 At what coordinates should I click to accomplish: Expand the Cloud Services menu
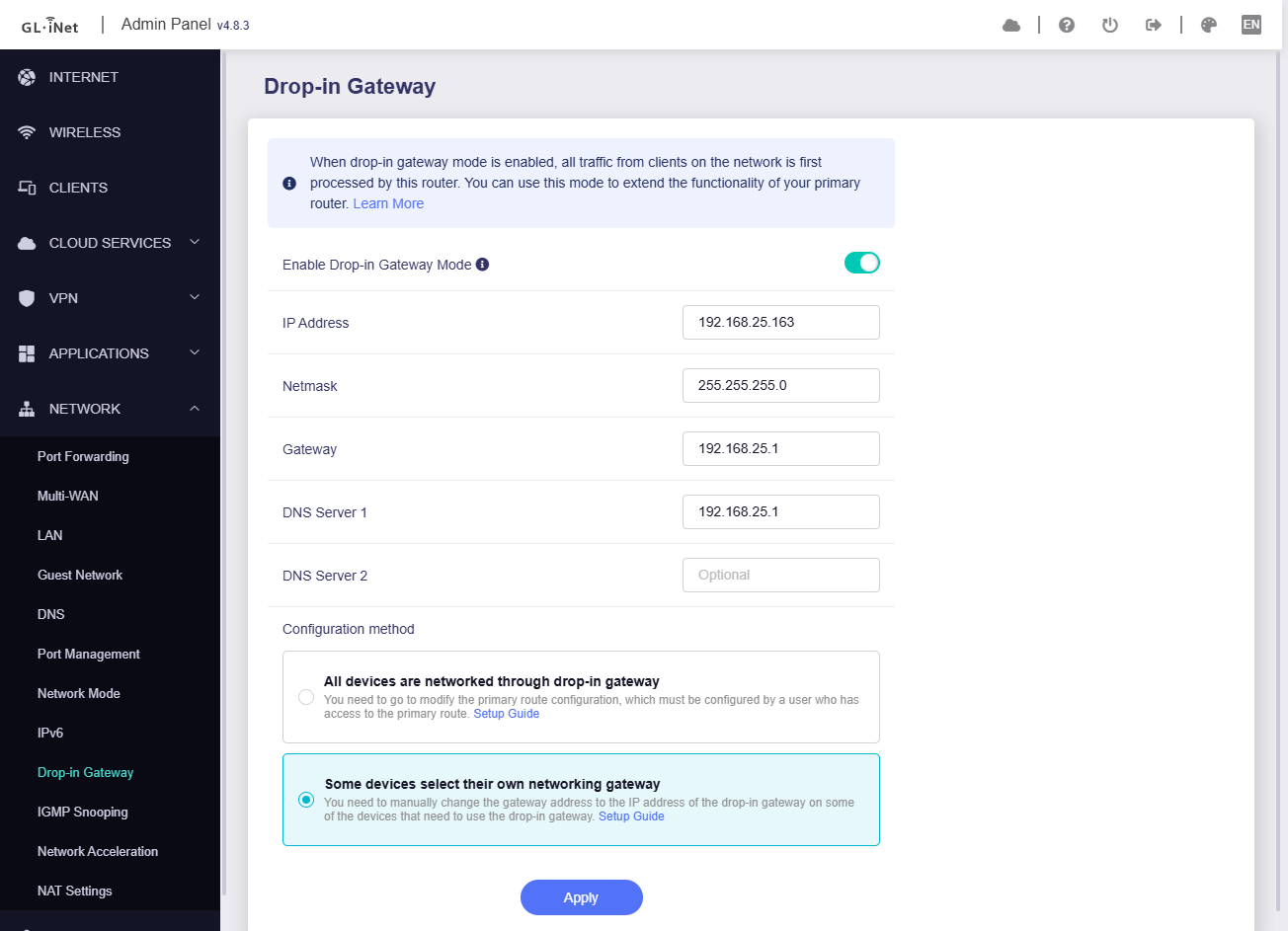coord(110,243)
